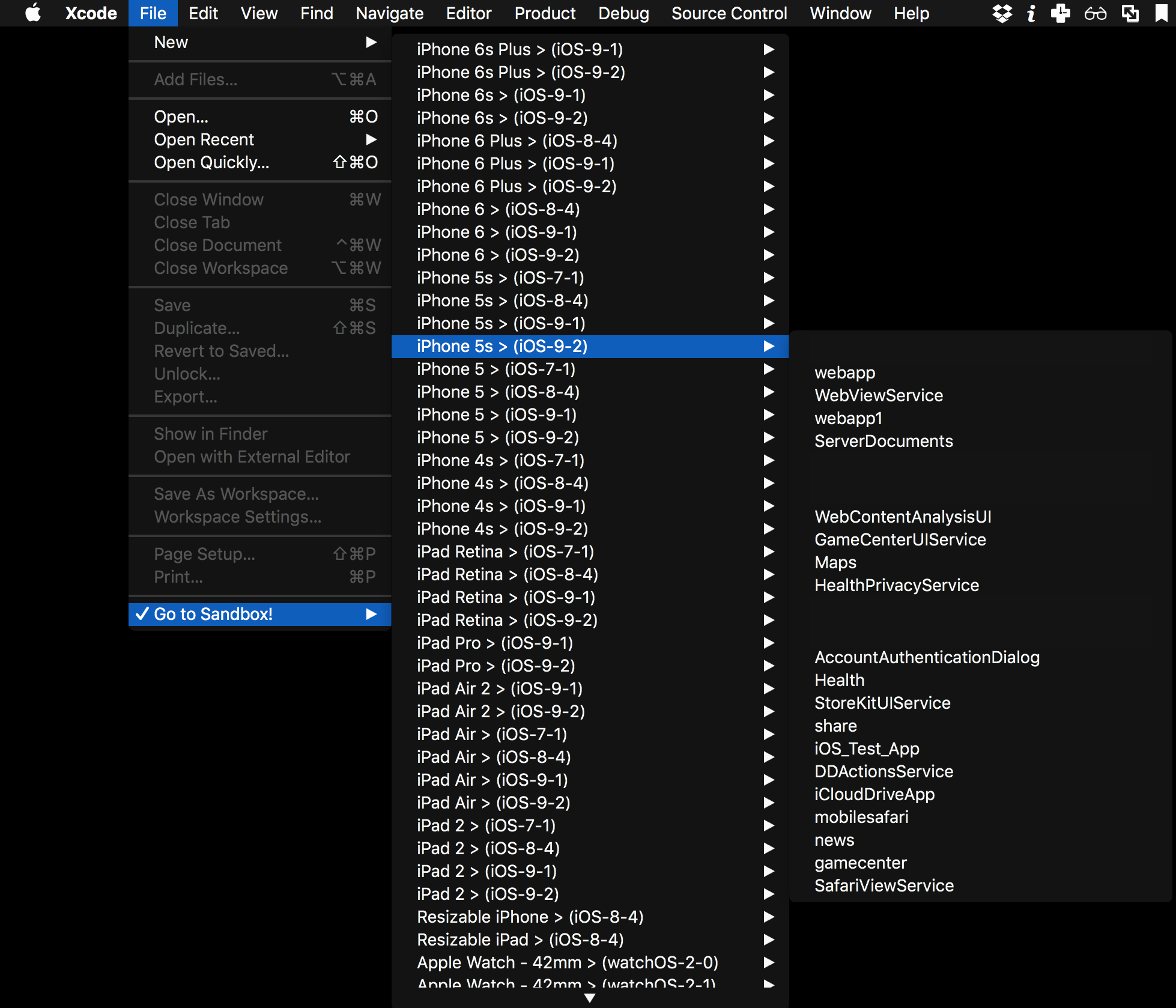This screenshot has width=1176, height=1008.
Task: Click the scroll-down arrow at the bottom of the device list
Action: click(590, 997)
